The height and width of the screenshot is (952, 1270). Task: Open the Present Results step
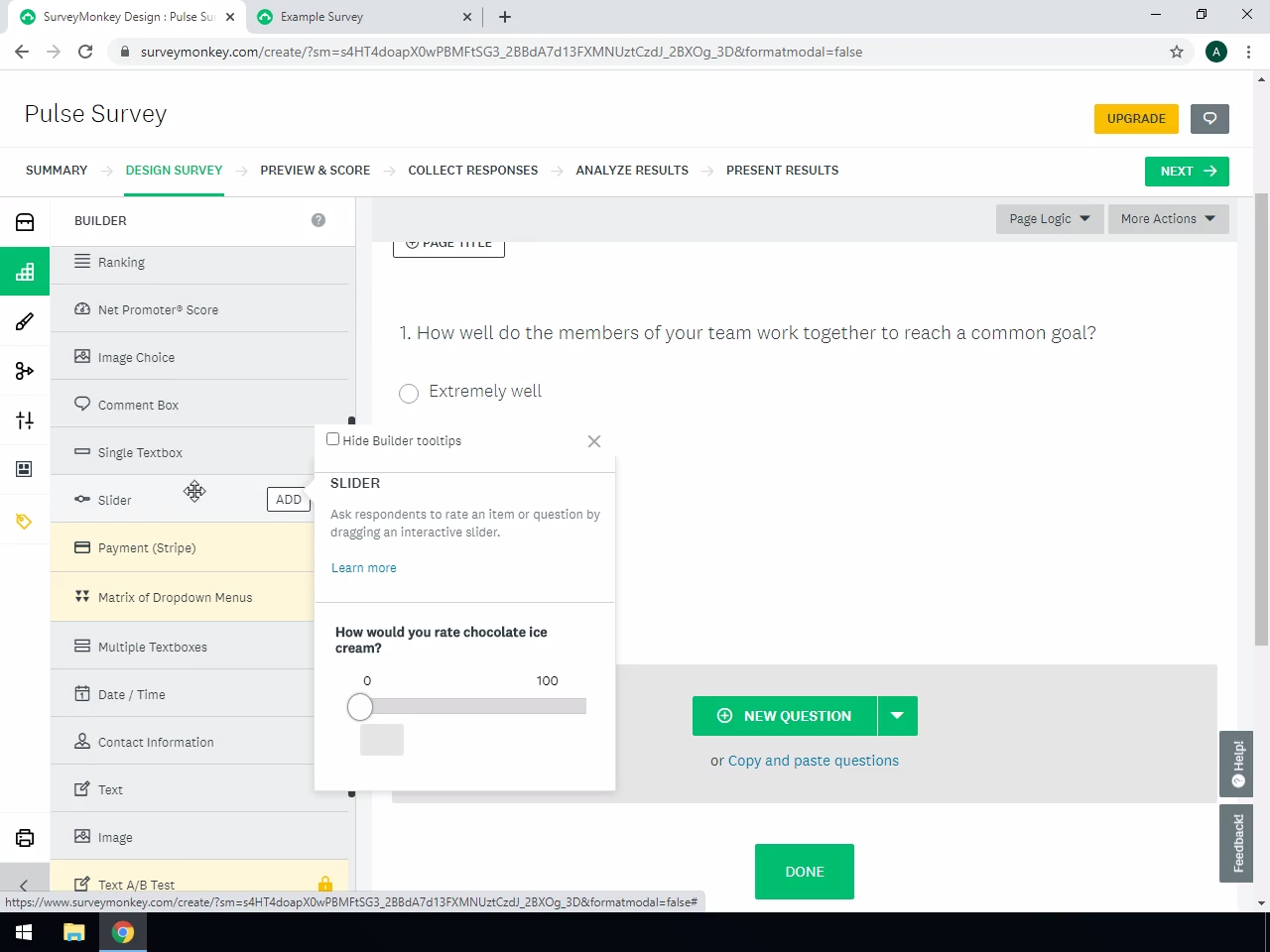click(x=783, y=171)
